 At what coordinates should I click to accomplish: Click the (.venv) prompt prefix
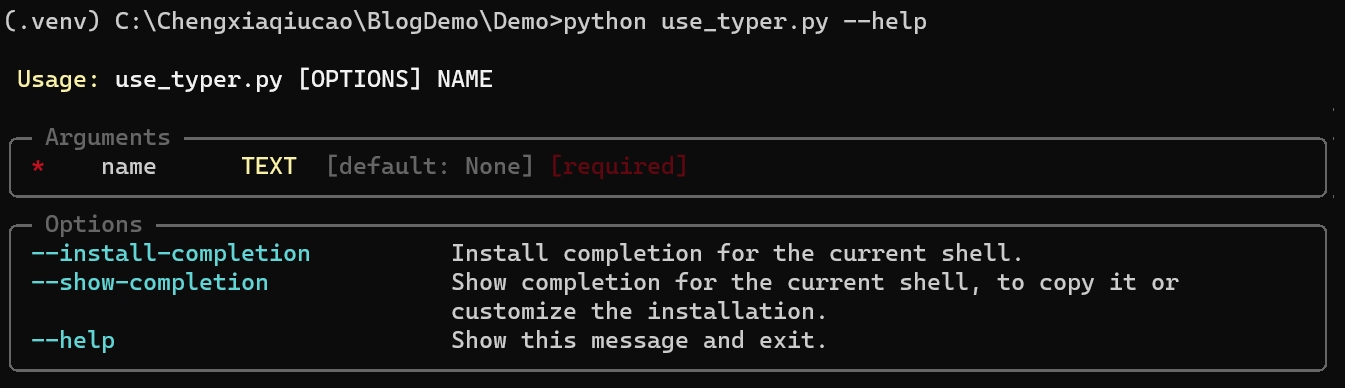tap(52, 21)
